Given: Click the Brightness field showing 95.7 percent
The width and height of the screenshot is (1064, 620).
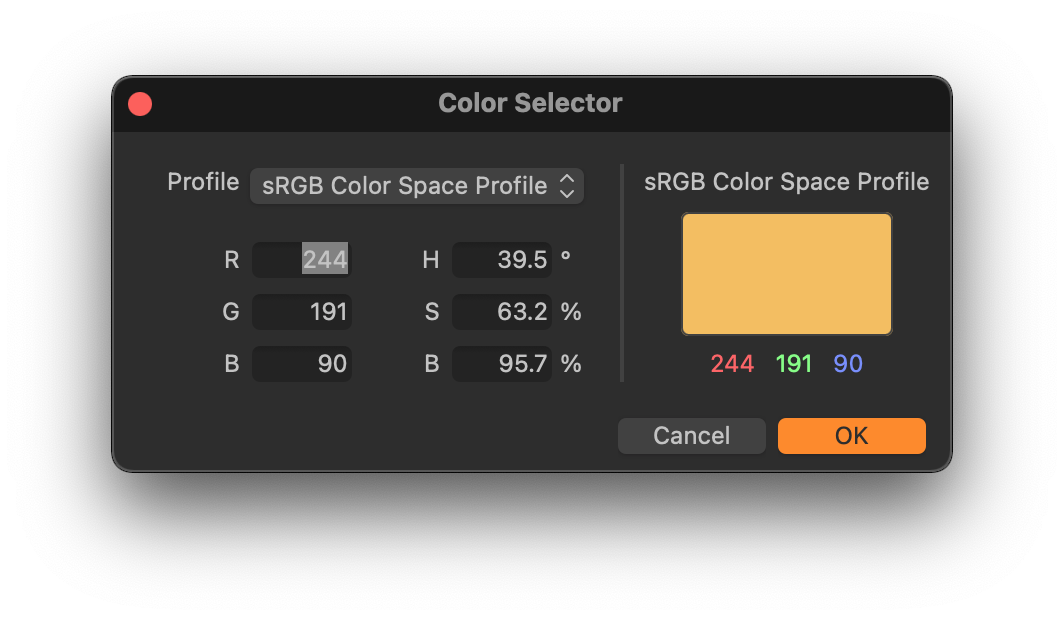Looking at the screenshot, I should pyautogui.click(x=502, y=363).
